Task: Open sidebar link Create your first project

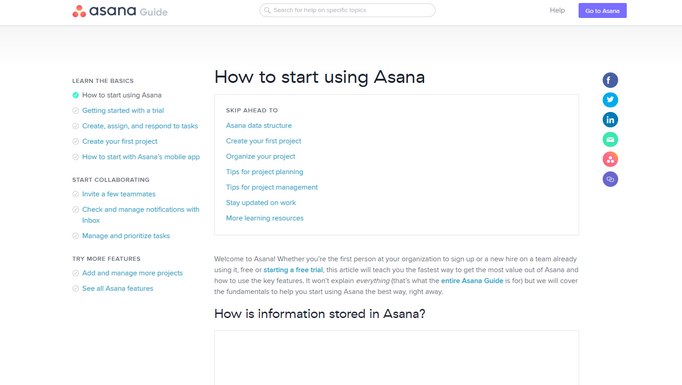Action: point(120,141)
